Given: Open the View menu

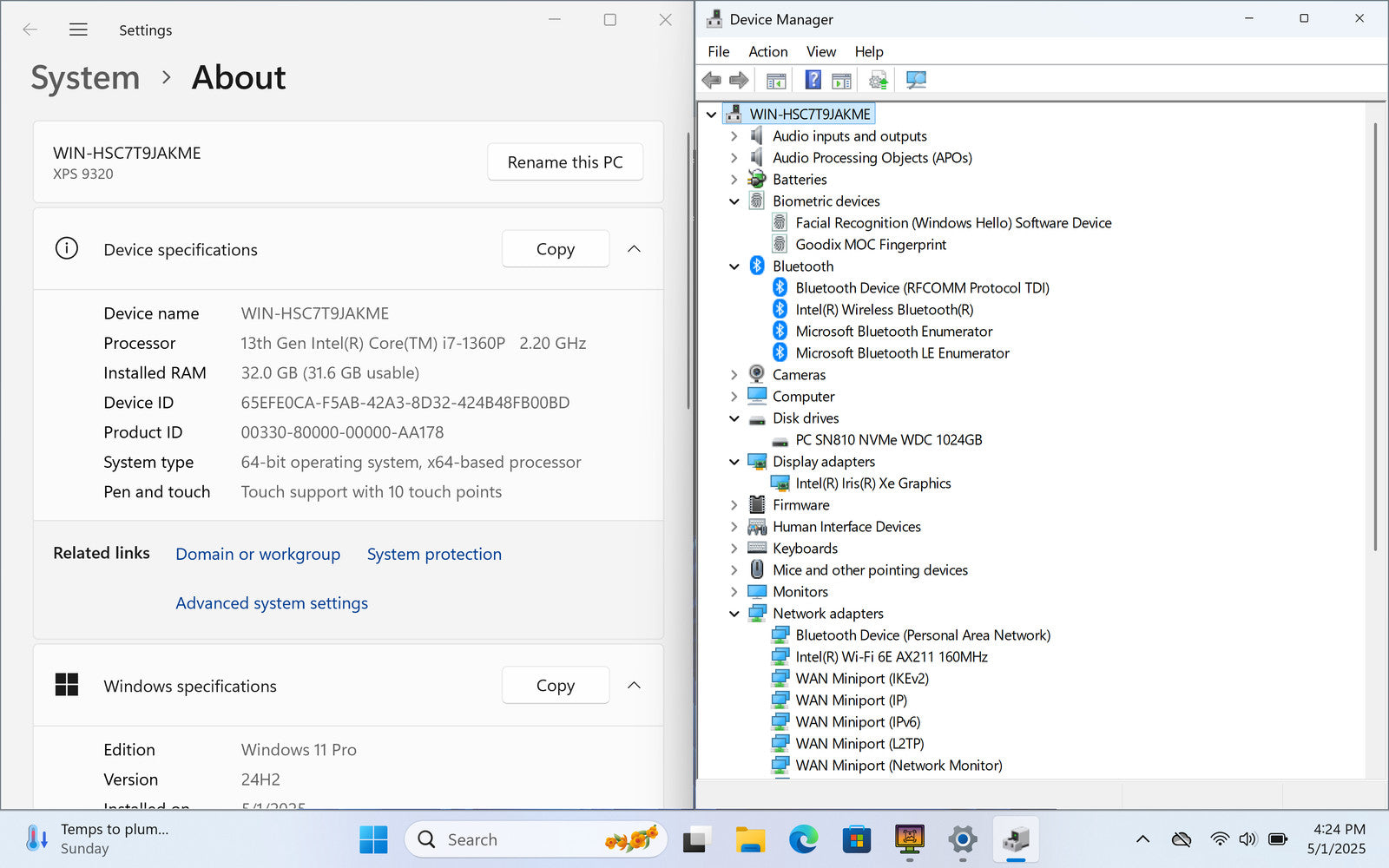Looking at the screenshot, I should [x=821, y=52].
